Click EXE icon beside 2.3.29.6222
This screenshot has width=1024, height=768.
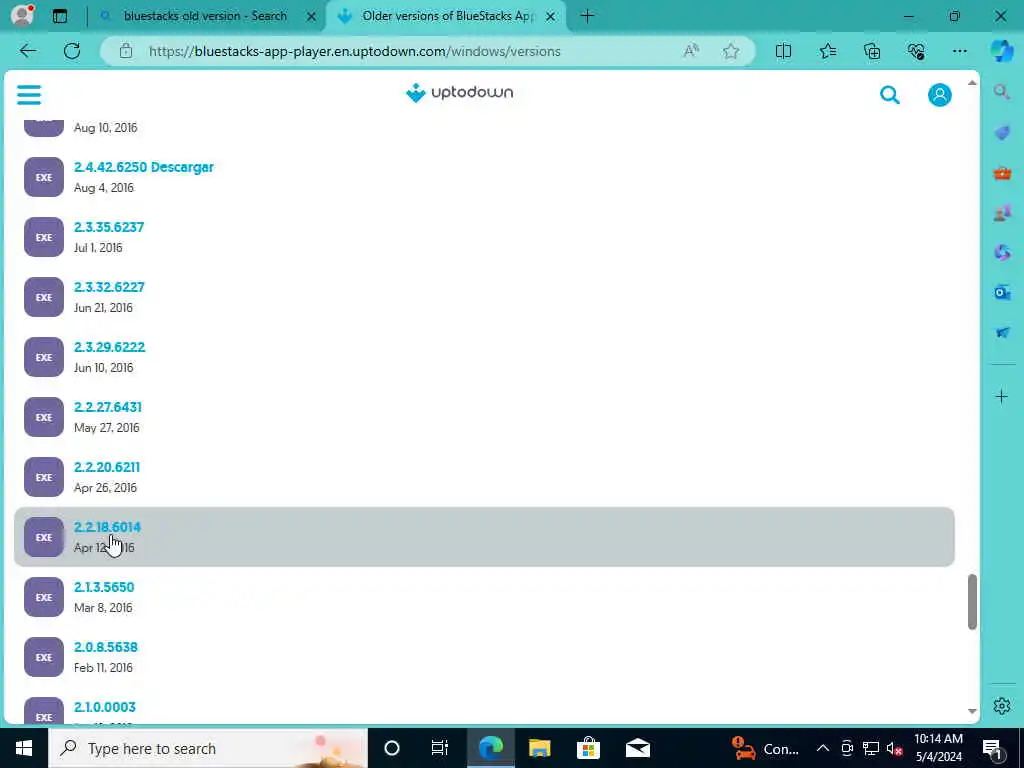44,357
